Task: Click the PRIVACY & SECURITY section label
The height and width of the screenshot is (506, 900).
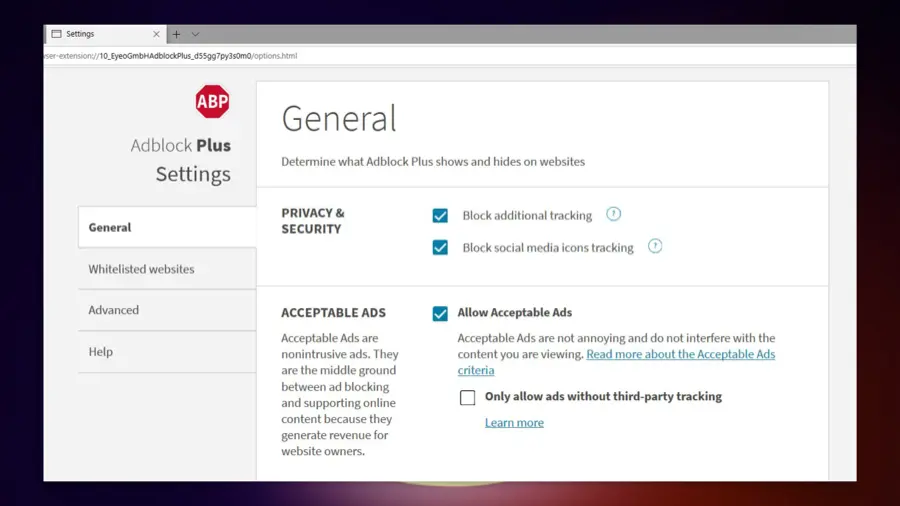Action: click(x=313, y=221)
